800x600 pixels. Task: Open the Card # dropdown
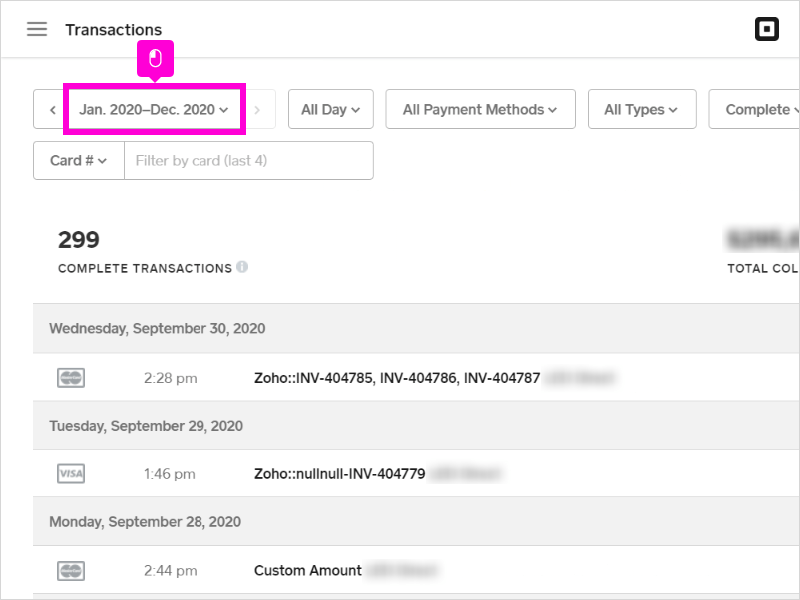tap(78, 160)
